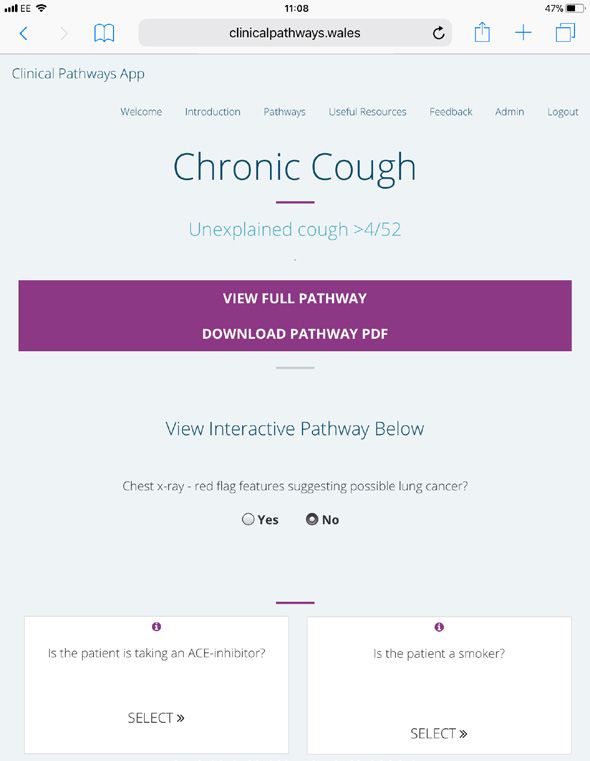This screenshot has width=590, height=761.
Task: Tap the clinicalpathways.wales address bar
Action: click(x=295, y=33)
